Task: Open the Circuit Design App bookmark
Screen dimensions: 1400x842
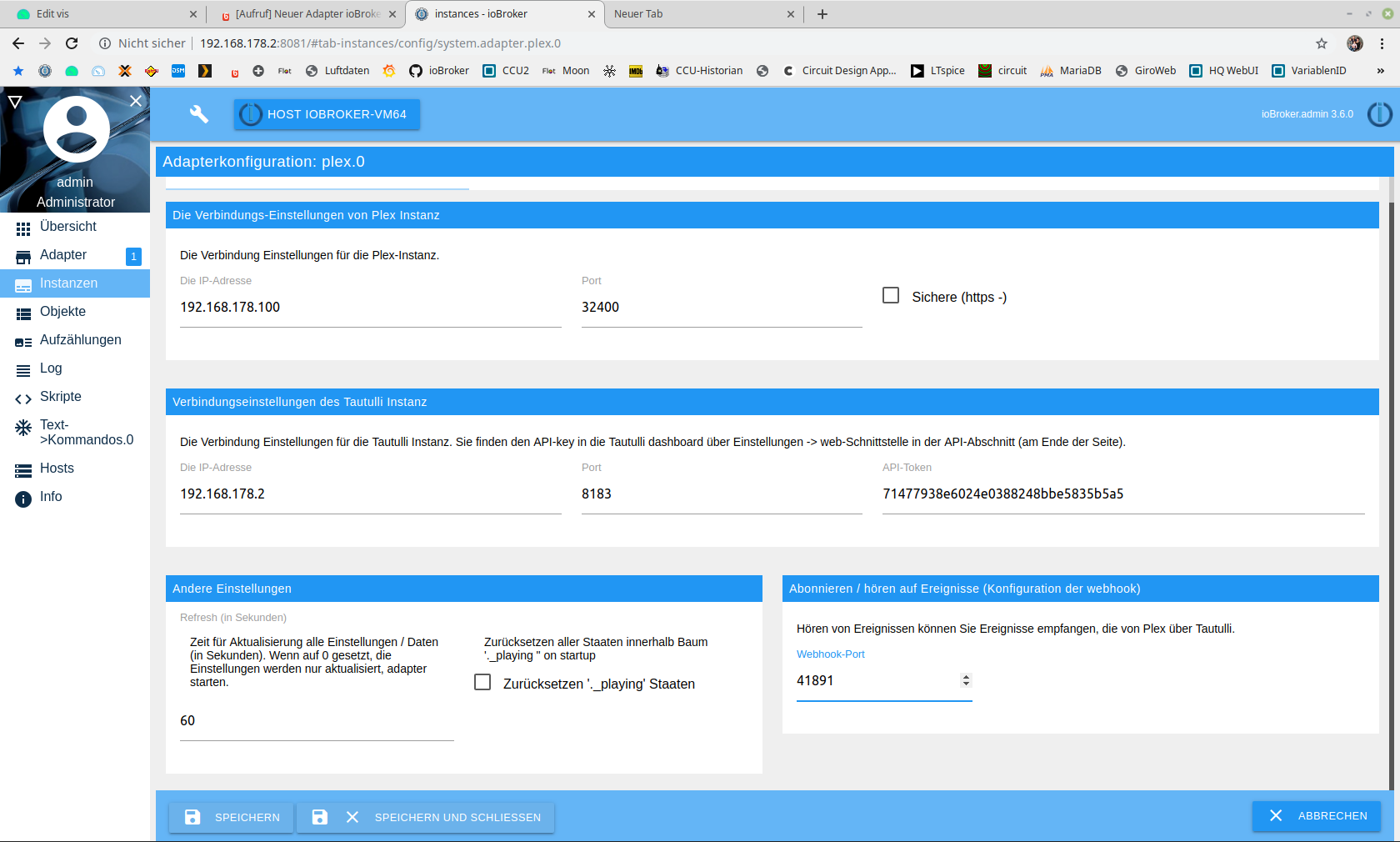Action: 839,71
